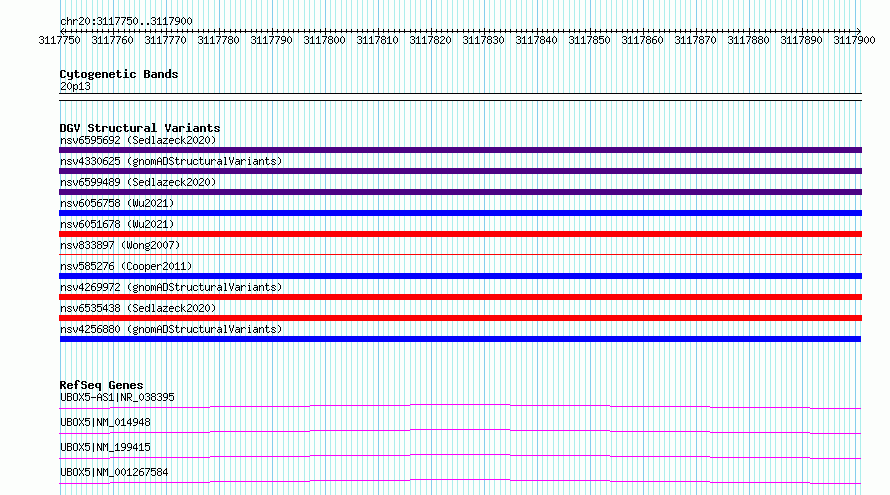The width and height of the screenshot is (890, 495).
Task: Select the UBOX5 NM_014948 magenta track line
Action: (460, 431)
